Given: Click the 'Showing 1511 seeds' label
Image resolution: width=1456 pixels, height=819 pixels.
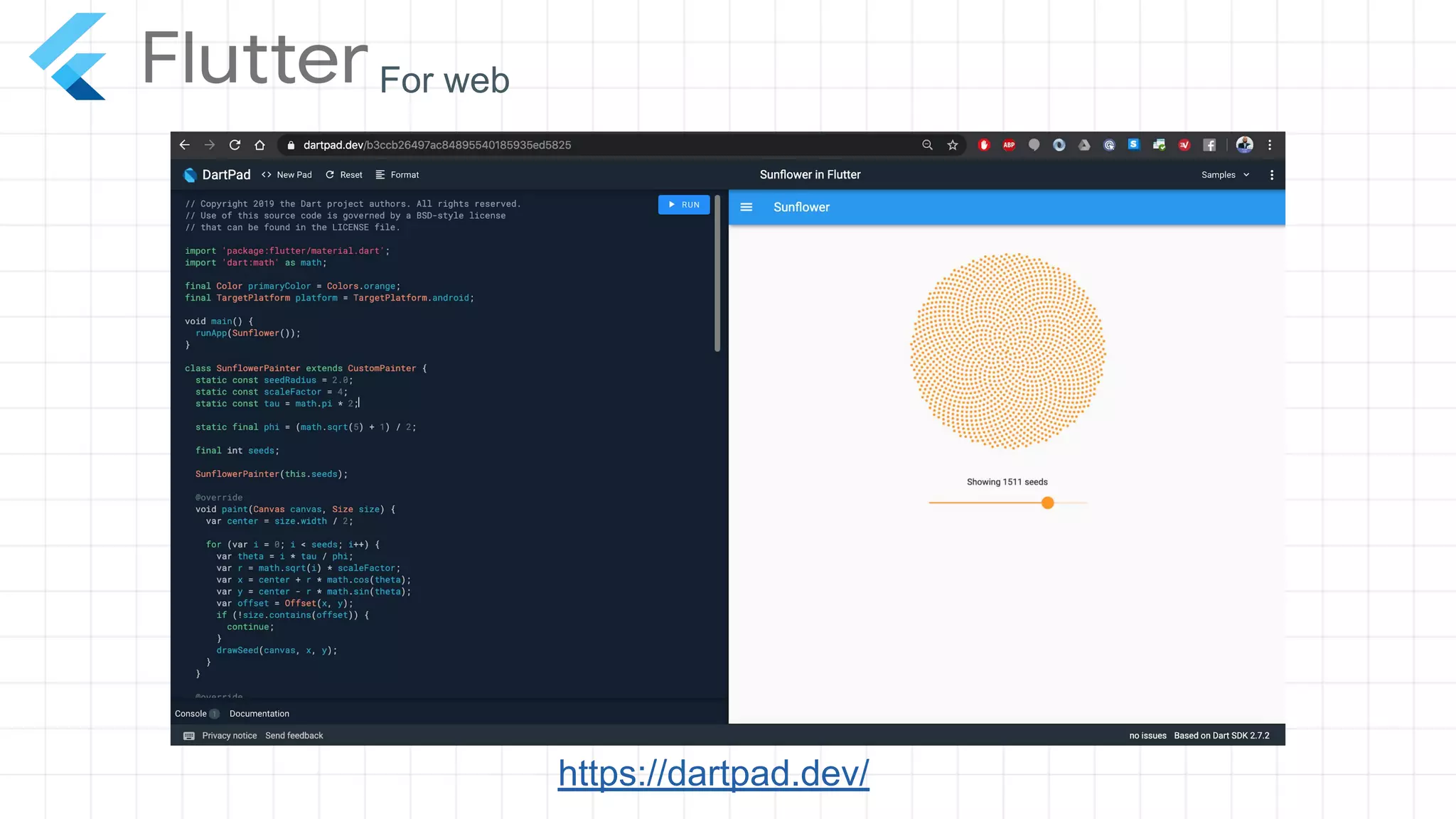Looking at the screenshot, I should (x=1007, y=482).
